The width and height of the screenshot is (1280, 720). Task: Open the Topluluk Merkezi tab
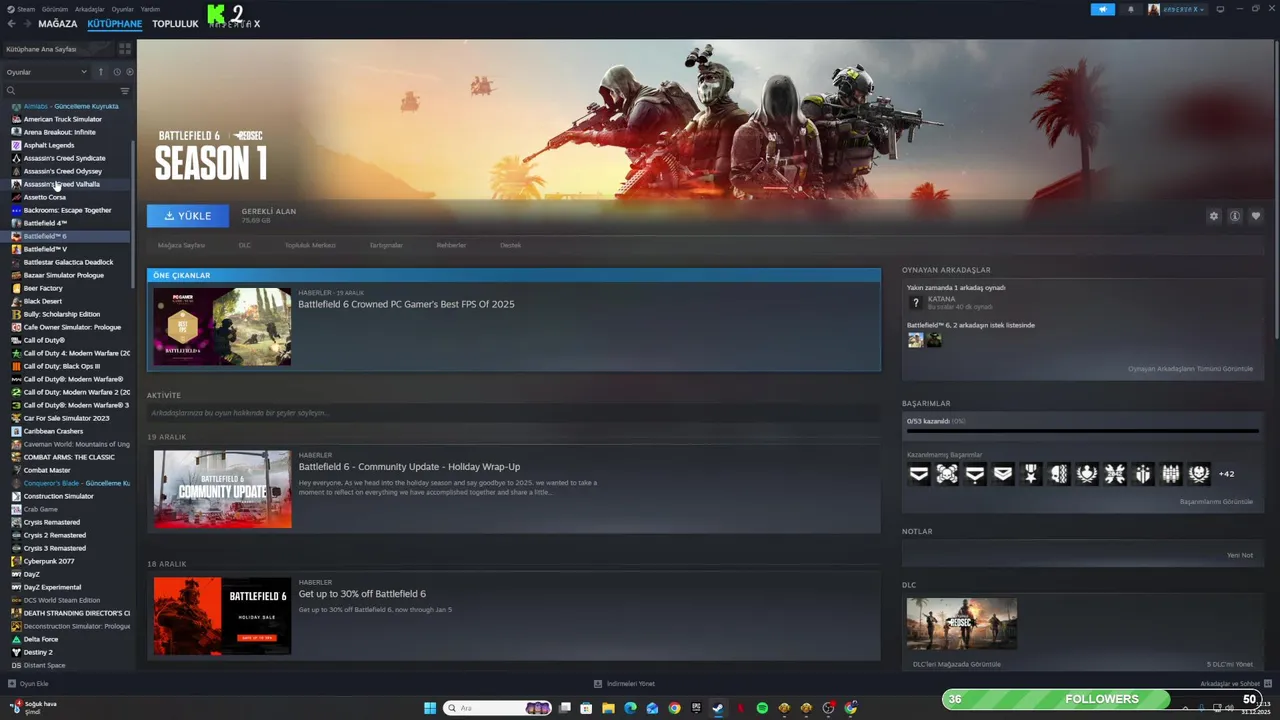coord(310,245)
